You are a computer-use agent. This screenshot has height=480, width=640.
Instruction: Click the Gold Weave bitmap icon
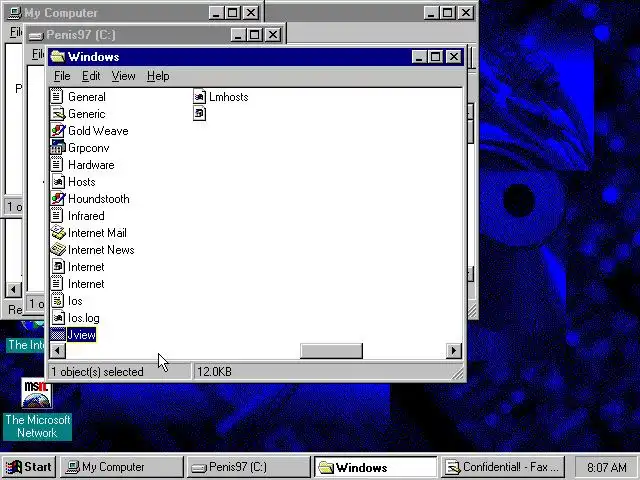tap(57, 131)
